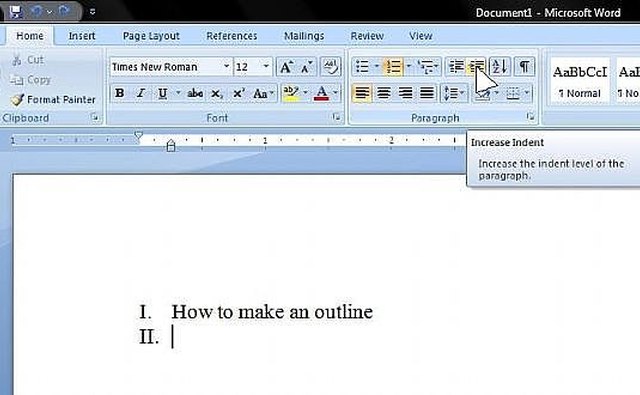Toggle Bold formatting
Image resolution: width=640 pixels, height=395 pixels.
click(x=120, y=93)
